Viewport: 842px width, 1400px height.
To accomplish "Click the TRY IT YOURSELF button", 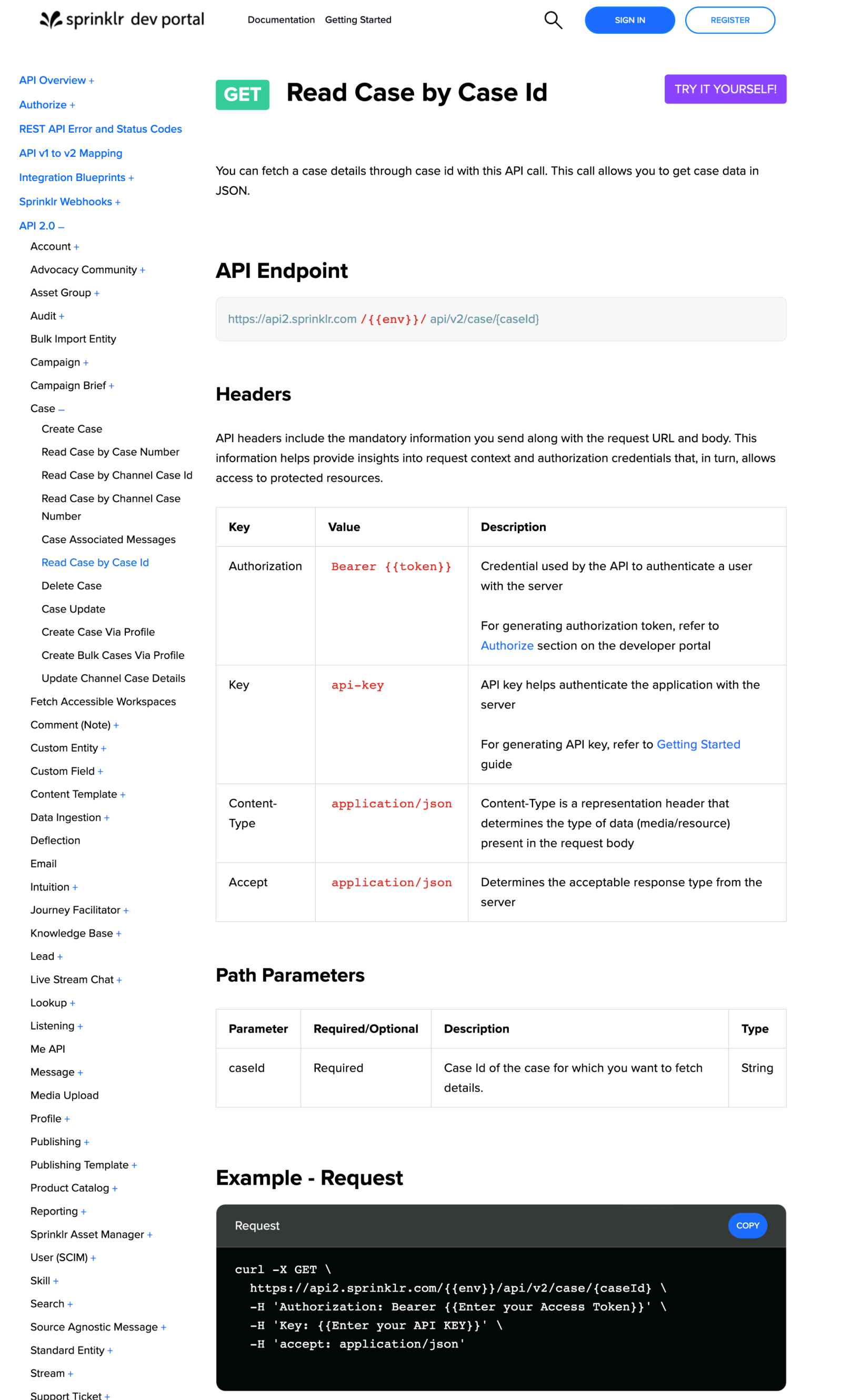I will coord(725,88).
